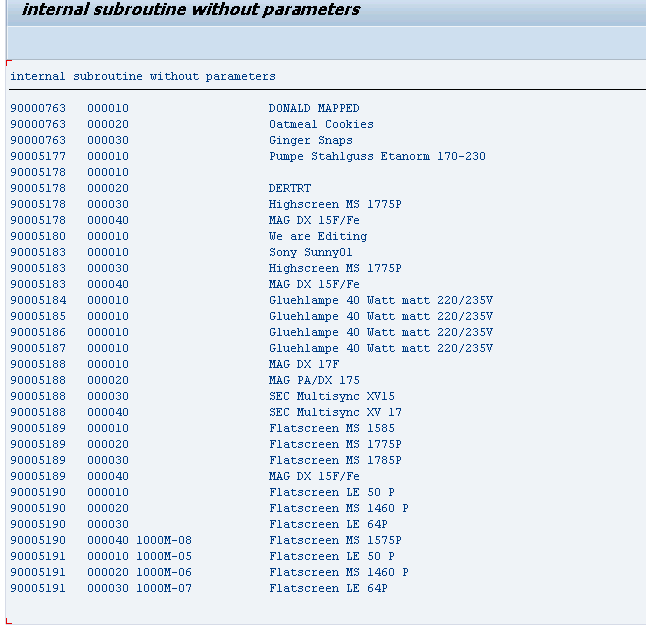The width and height of the screenshot is (646, 634).
Task: Click 'Flatscreen LE 64P' in document 90005190 row
Action: pyautogui.click(x=328, y=524)
